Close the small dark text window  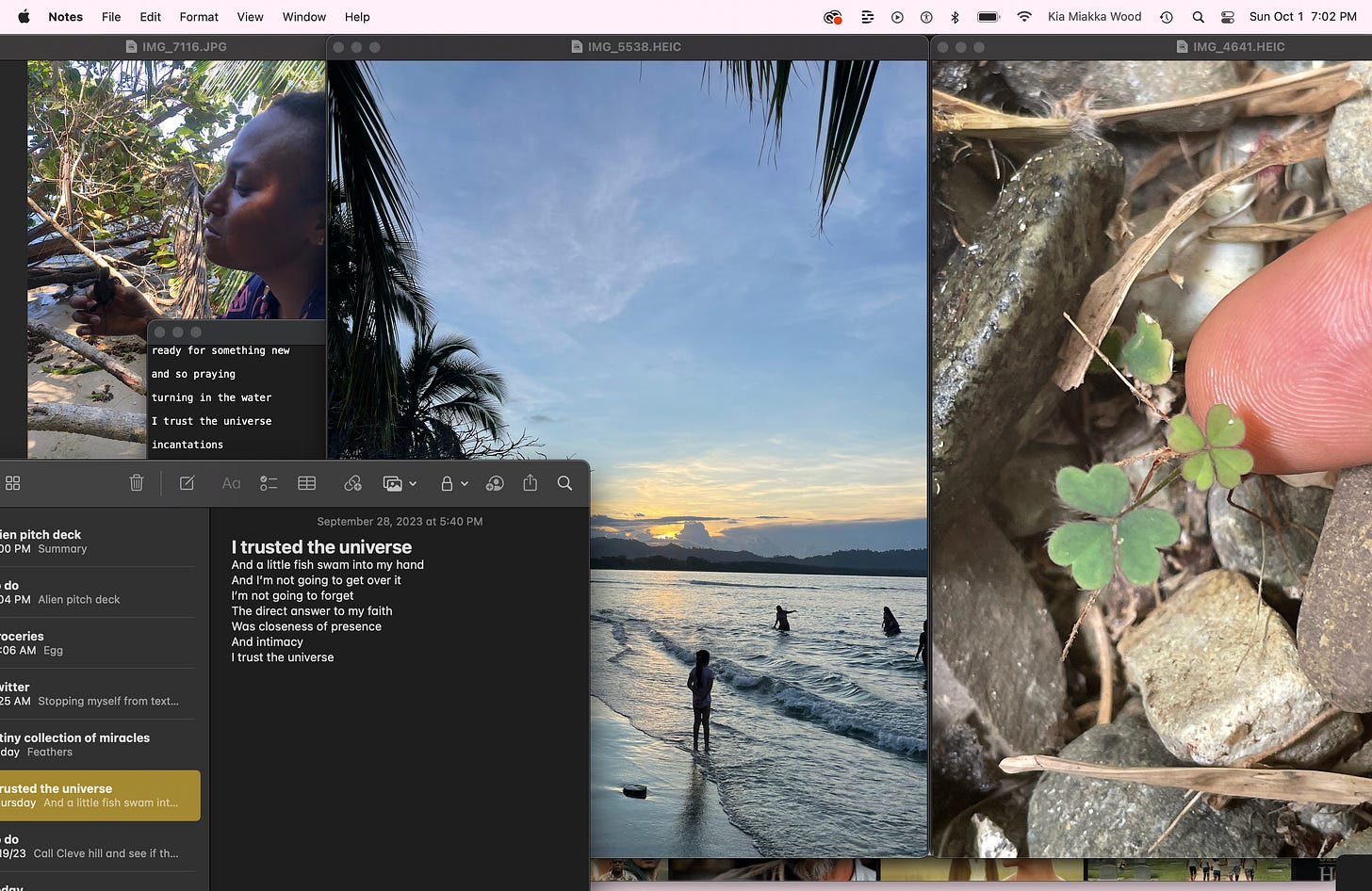[x=159, y=332]
